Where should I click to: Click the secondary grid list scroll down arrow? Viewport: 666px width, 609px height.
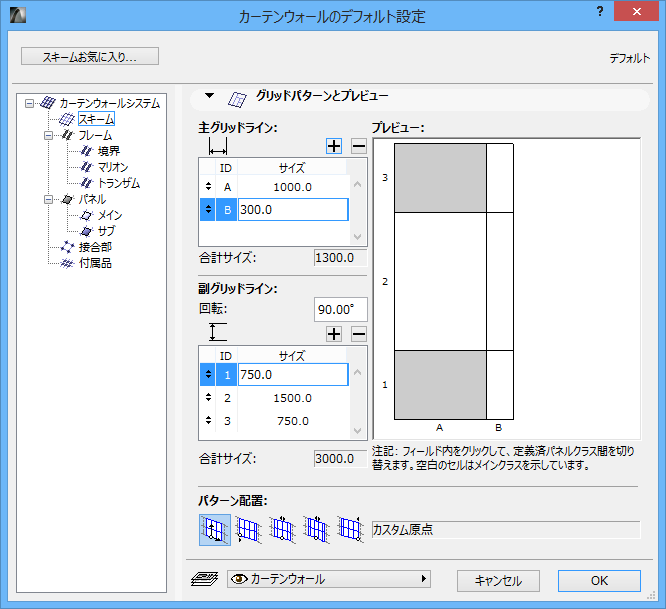(x=358, y=431)
